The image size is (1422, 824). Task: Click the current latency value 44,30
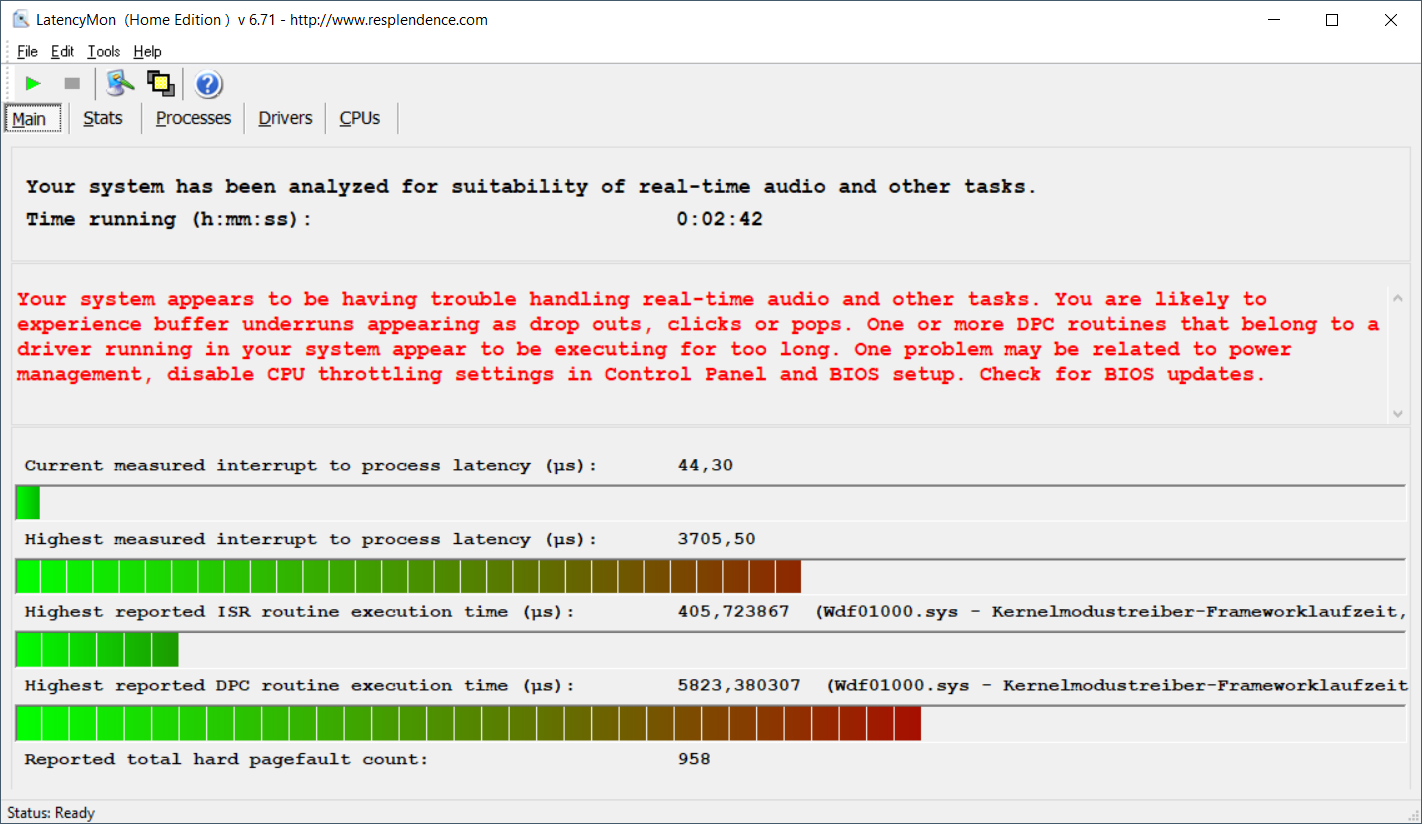point(705,465)
